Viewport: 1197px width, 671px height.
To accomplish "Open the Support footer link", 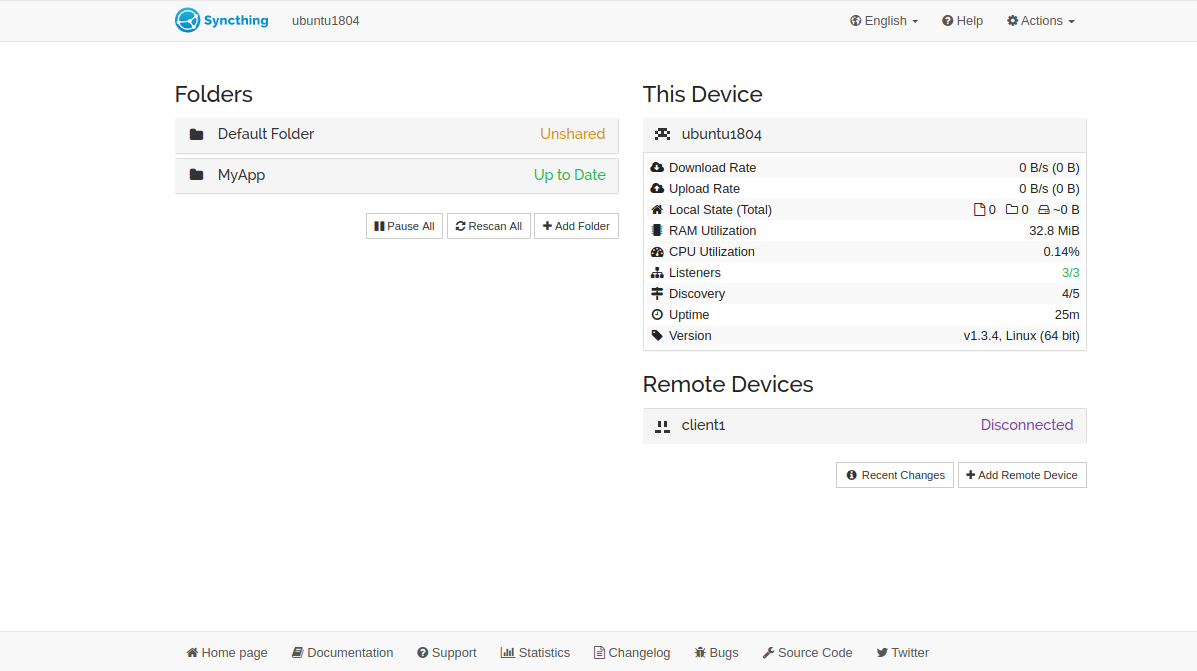I will (447, 653).
